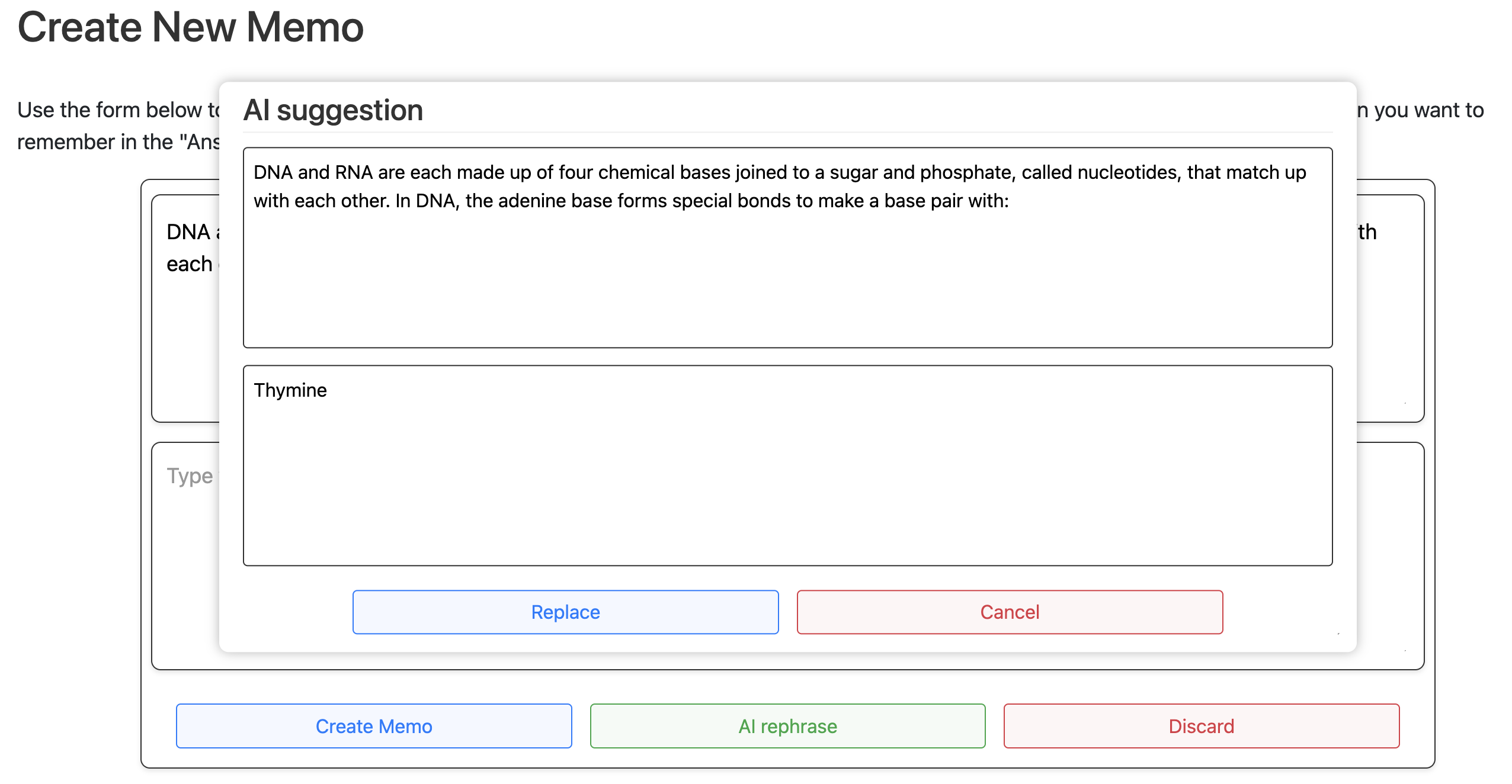Cancel the AI suggestion dialog
The height and width of the screenshot is (784, 1512).
tap(1010, 612)
